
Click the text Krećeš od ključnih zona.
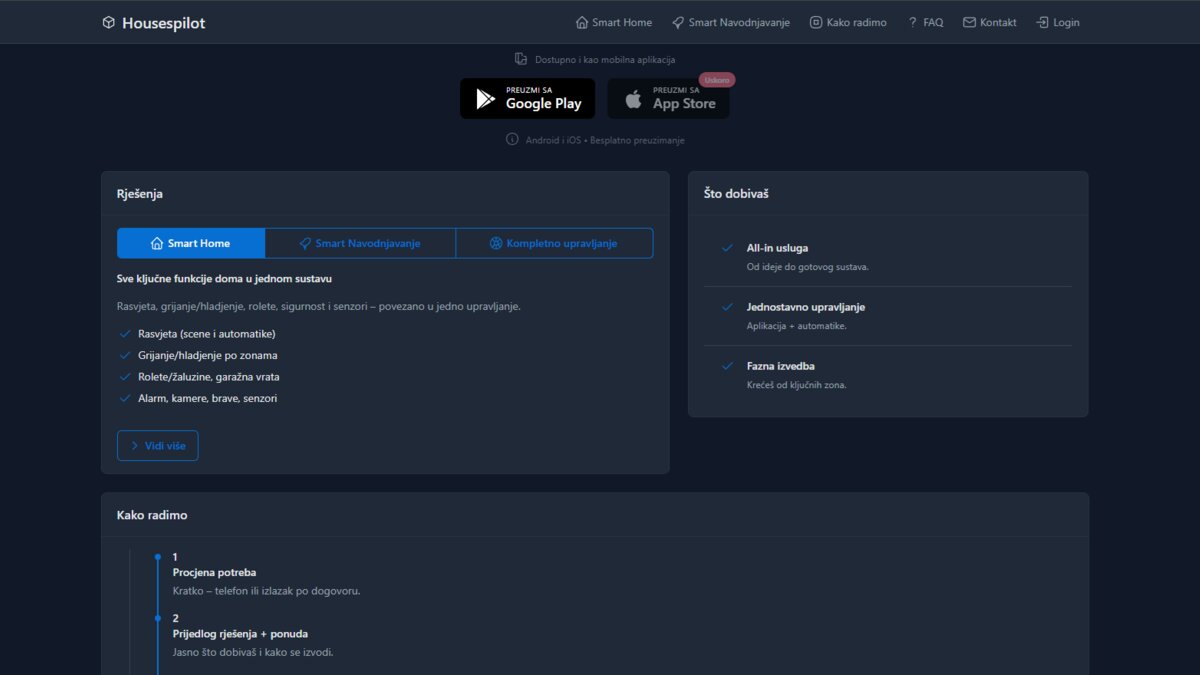pyautogui.click(x=796, y=385)
